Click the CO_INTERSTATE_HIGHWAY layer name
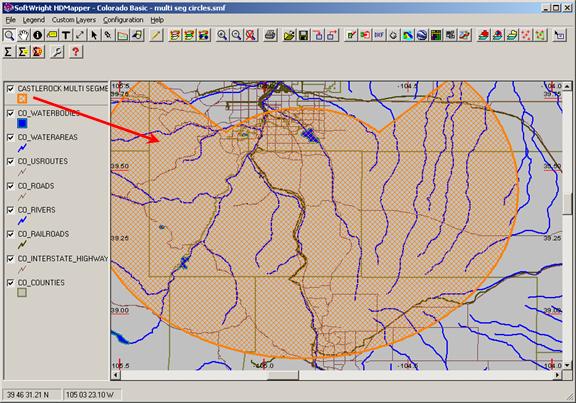Viewport: 576px width, 403px height. point(63,259)
